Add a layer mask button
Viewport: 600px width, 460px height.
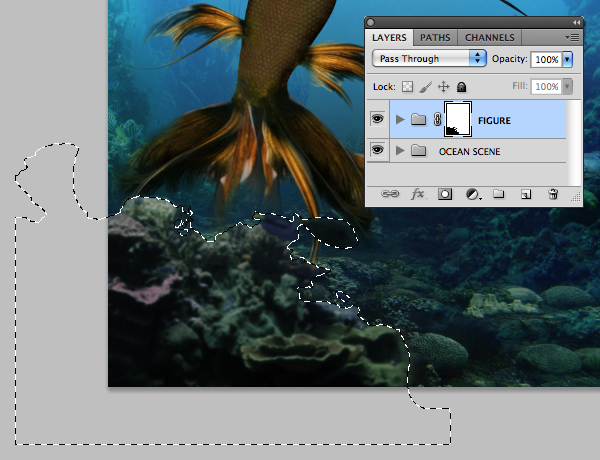pyautogui.click(x=445, y=194)
